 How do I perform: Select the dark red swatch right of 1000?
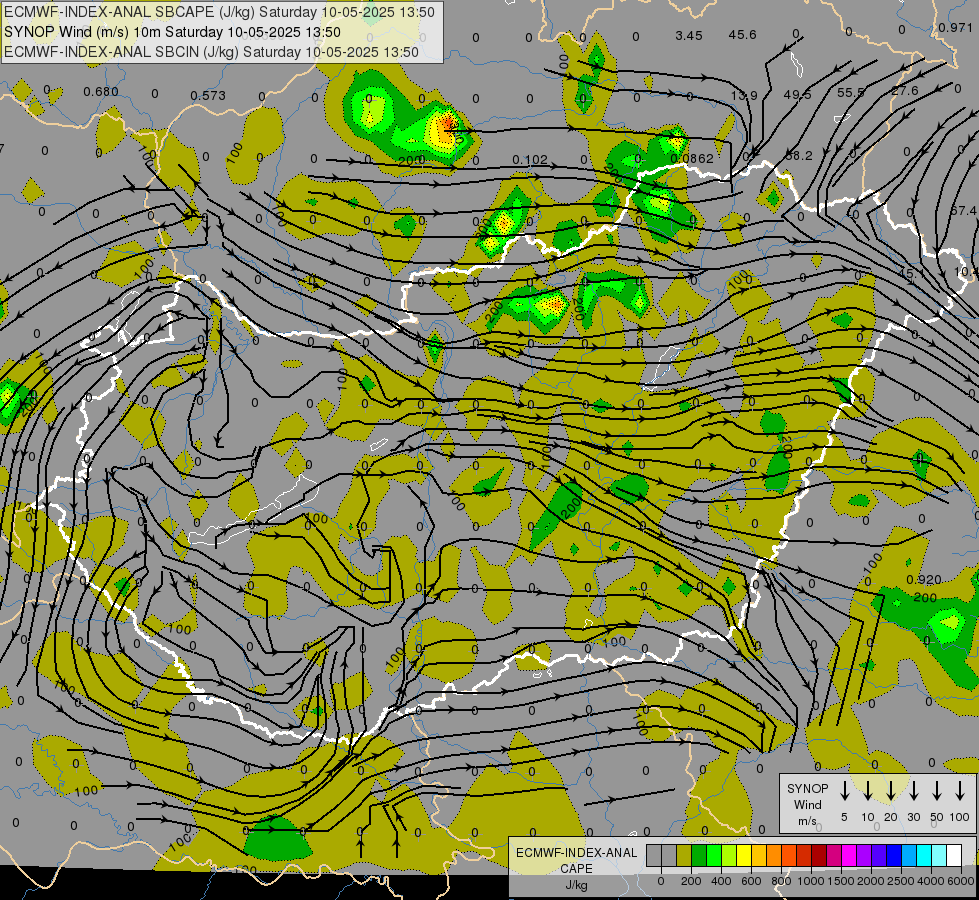[819, 856]
